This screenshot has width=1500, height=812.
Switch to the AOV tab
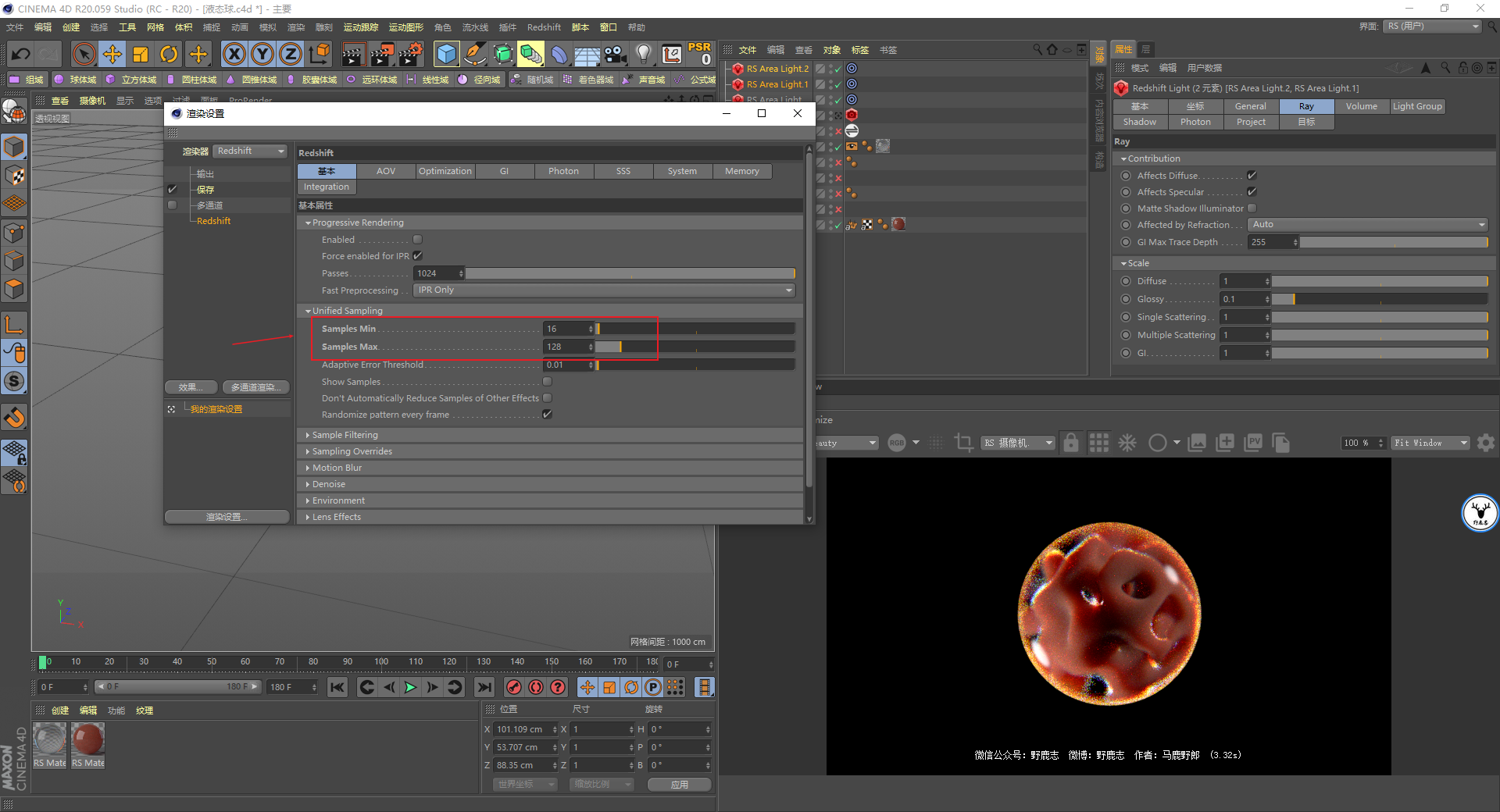tap(386, 171)
